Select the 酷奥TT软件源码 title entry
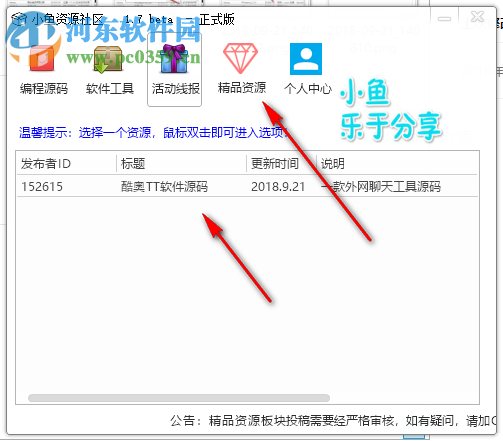The height and width of the screenshot is (441, 503). click(x=164, y=187)
